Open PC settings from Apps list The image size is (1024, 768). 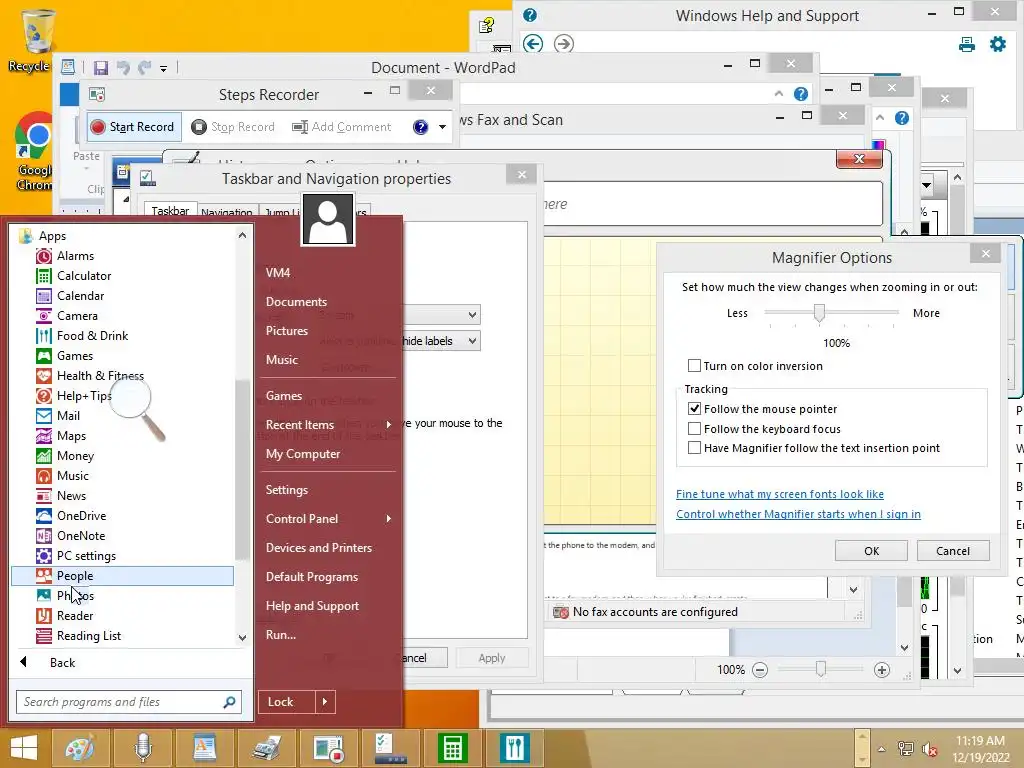(x=86, y=556)
